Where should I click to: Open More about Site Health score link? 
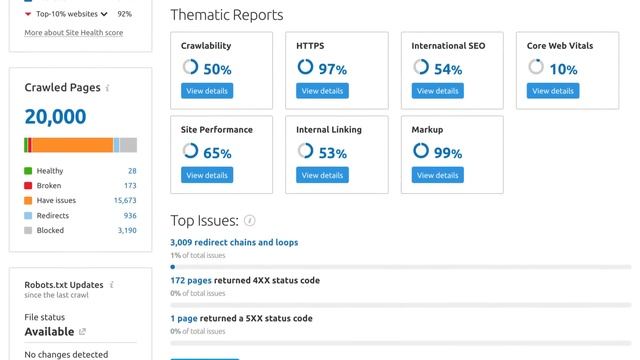[73, 33]
